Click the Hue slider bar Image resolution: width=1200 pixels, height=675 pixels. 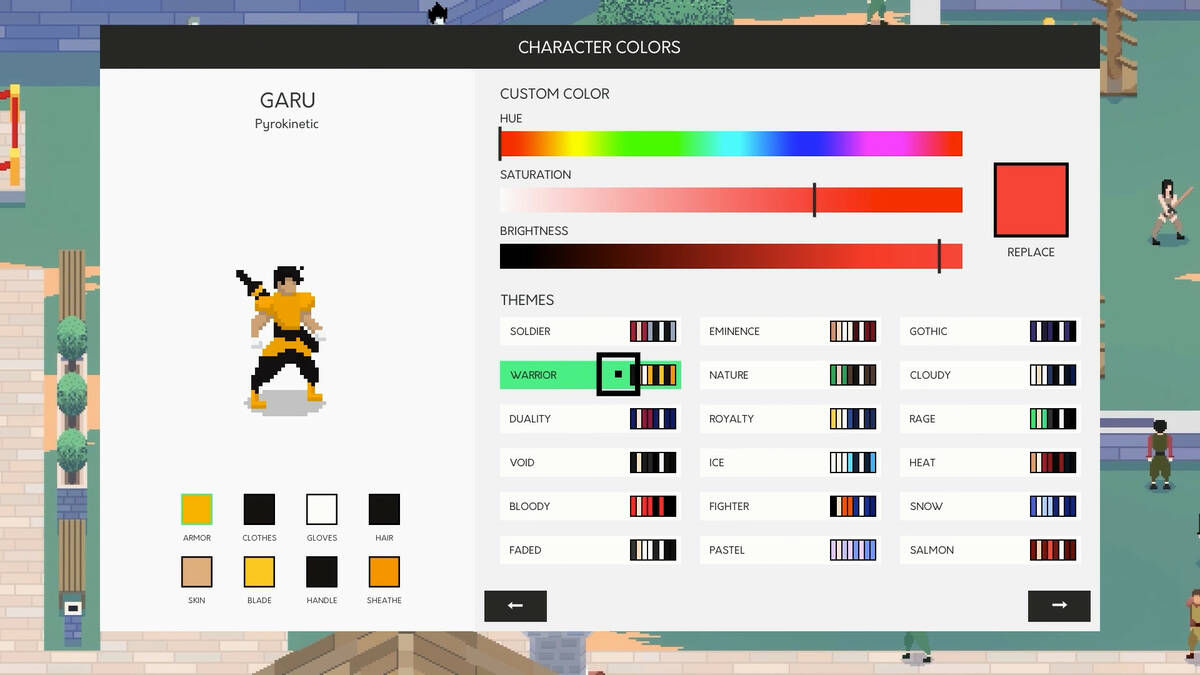[731, 144]
